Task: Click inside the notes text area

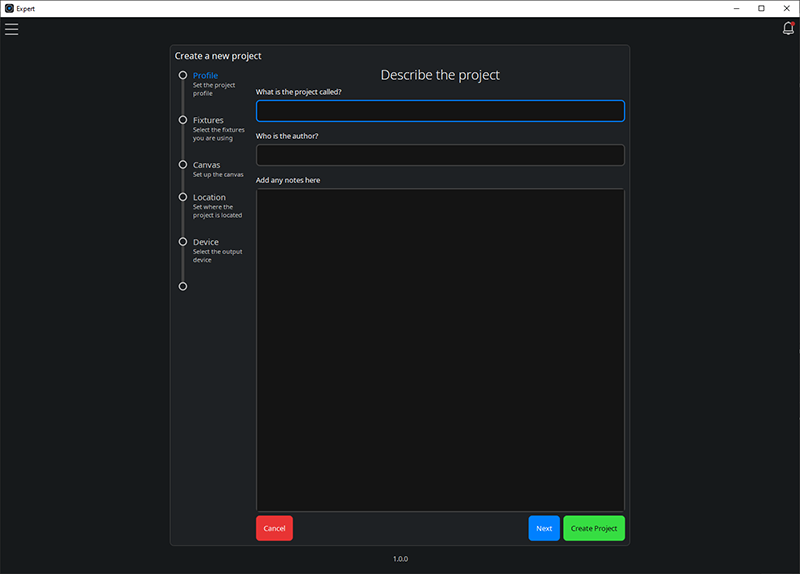Action: (440, 350)
